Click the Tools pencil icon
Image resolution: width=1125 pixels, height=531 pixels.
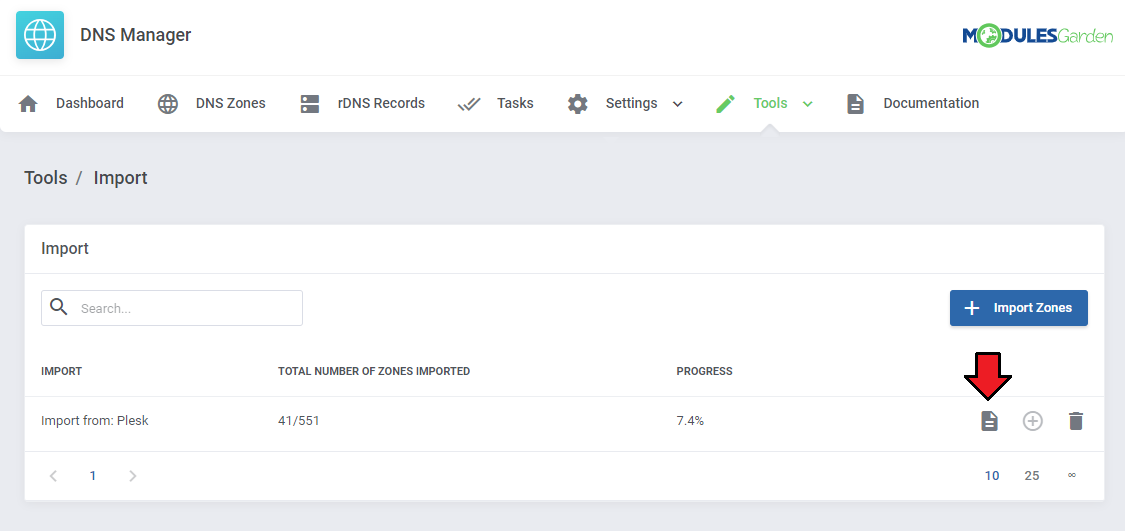pos(725,103)
